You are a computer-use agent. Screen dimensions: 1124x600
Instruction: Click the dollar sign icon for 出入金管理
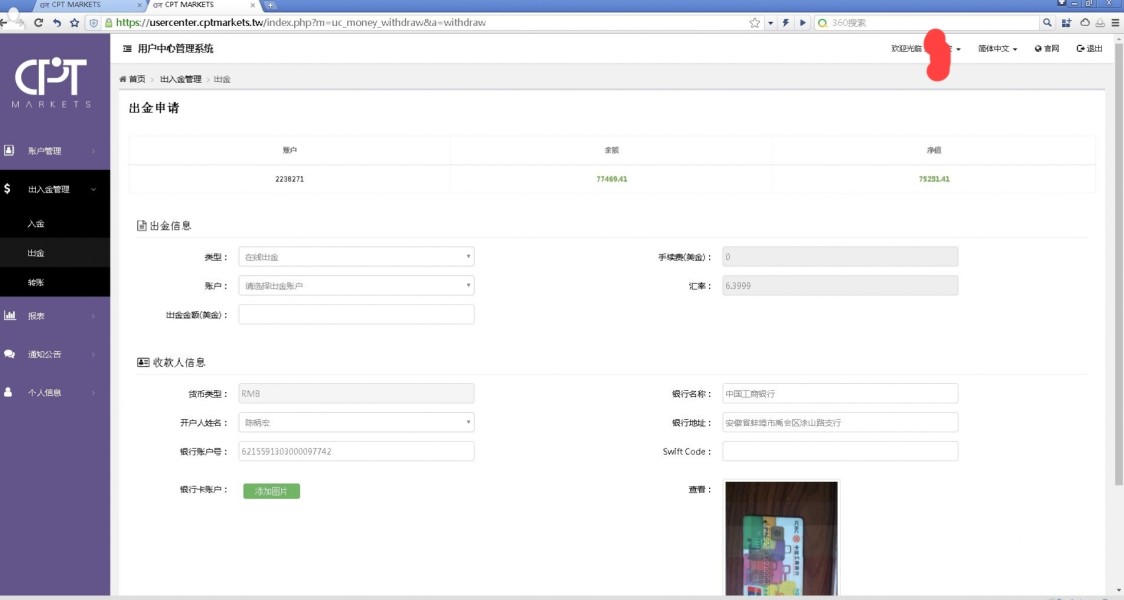[x=7, y=189]
